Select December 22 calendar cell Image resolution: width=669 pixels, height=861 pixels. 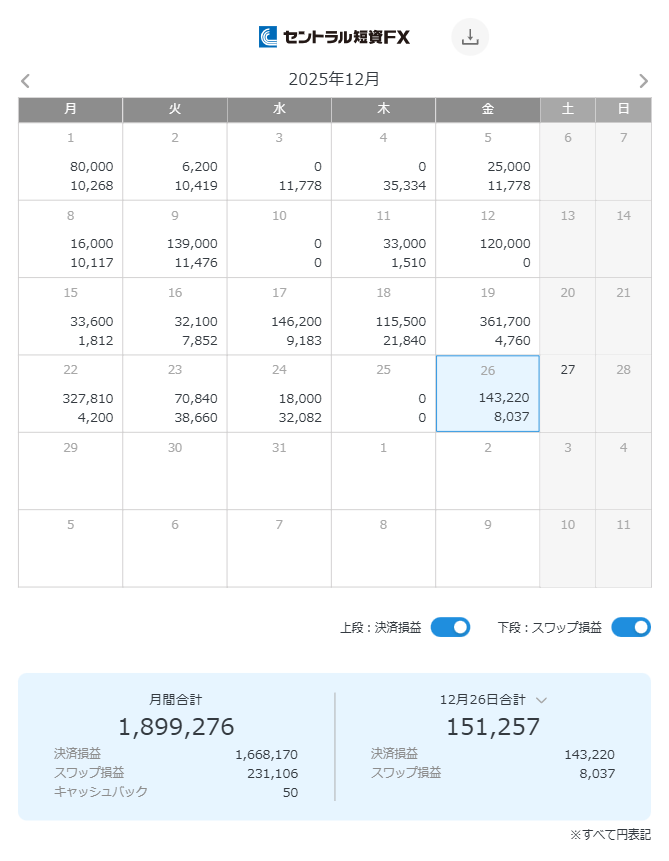click(x=70, y=393)
